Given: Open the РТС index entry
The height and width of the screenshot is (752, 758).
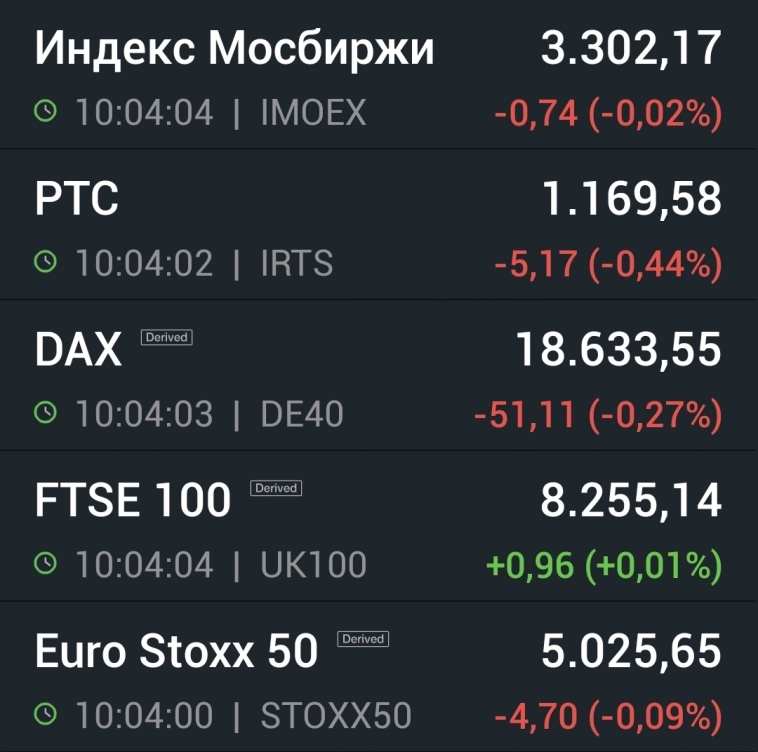Looking at the screenshot, I should click(x=77, y=199).
